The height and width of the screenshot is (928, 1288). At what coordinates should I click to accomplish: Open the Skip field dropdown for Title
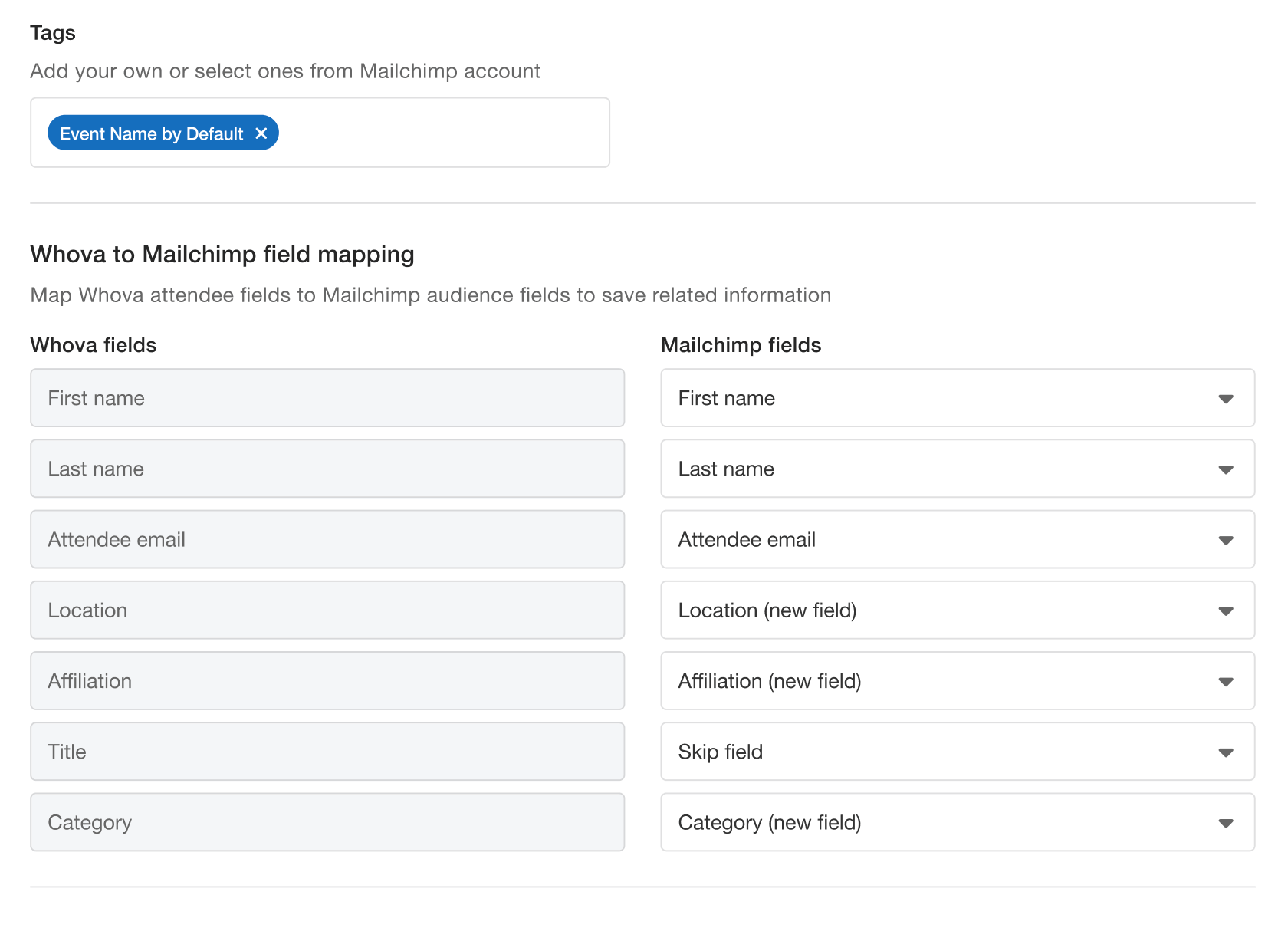[957, 752]
